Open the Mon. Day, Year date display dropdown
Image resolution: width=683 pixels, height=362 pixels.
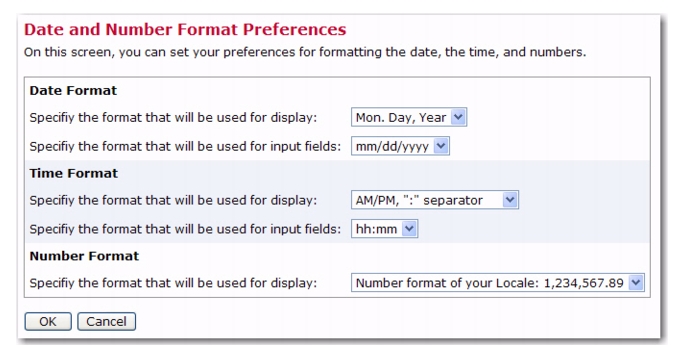pos(409,117)
